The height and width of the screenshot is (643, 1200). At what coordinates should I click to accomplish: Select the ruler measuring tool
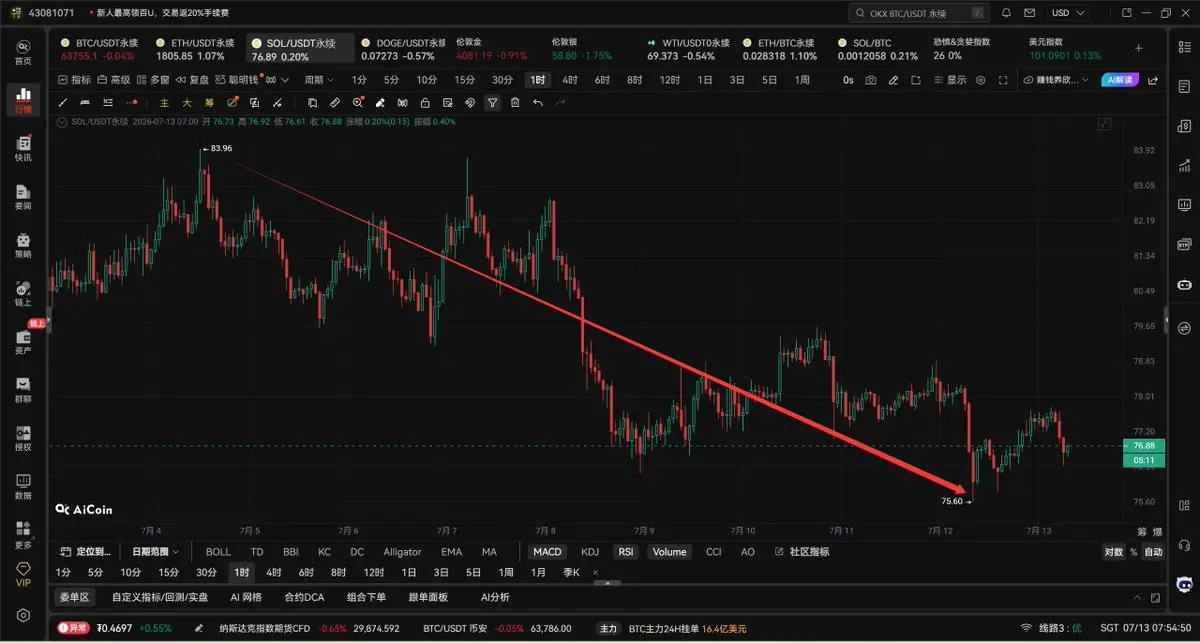coord(334,102)
